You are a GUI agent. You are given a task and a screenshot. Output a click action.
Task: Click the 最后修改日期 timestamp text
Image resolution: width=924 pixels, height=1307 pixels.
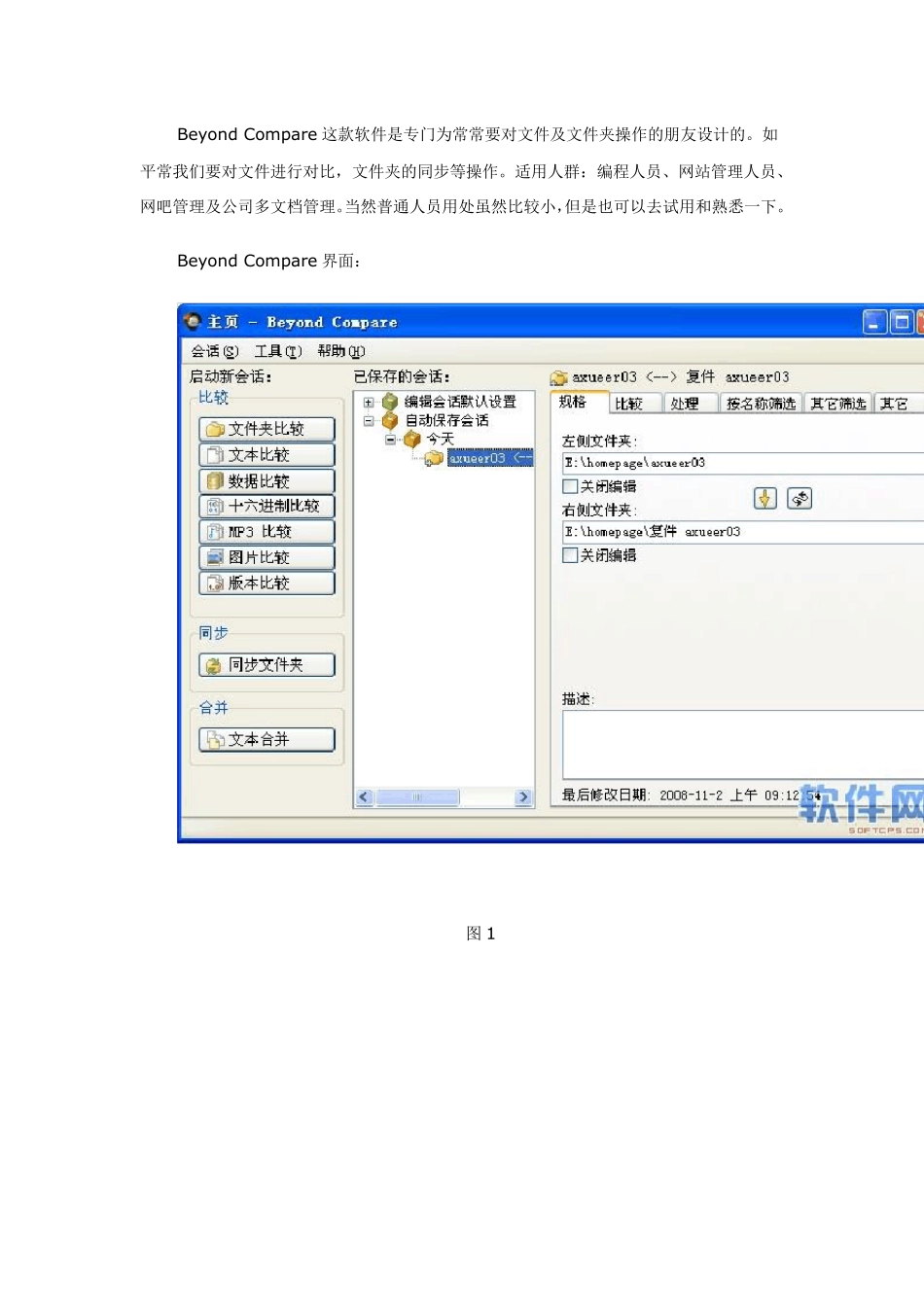[x=692, y=795]
